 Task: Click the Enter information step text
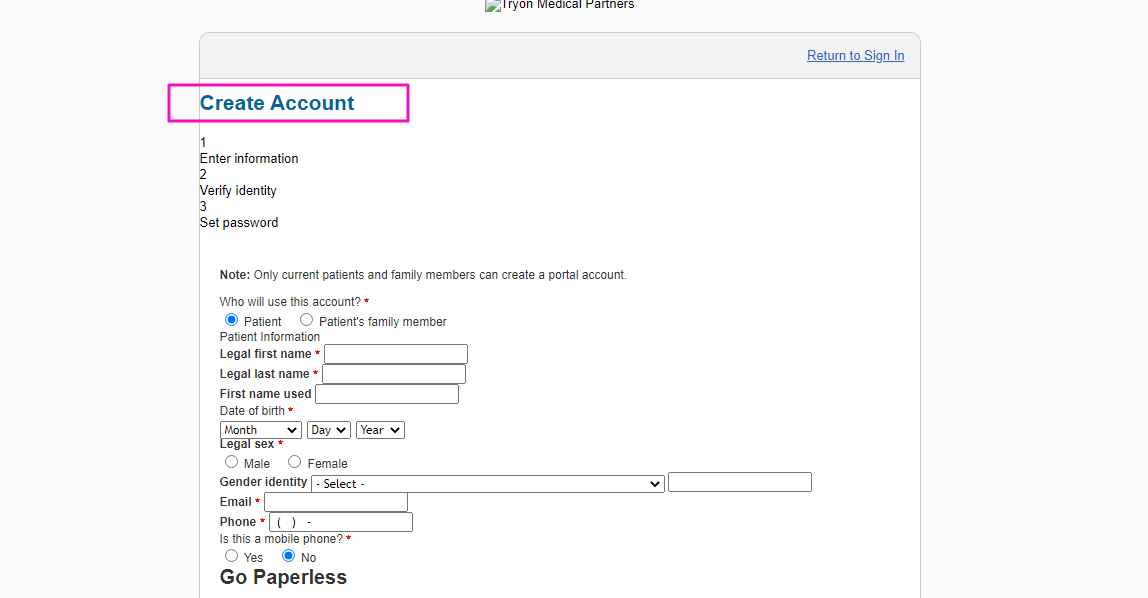pyautogui.click(x=249, y=159)
